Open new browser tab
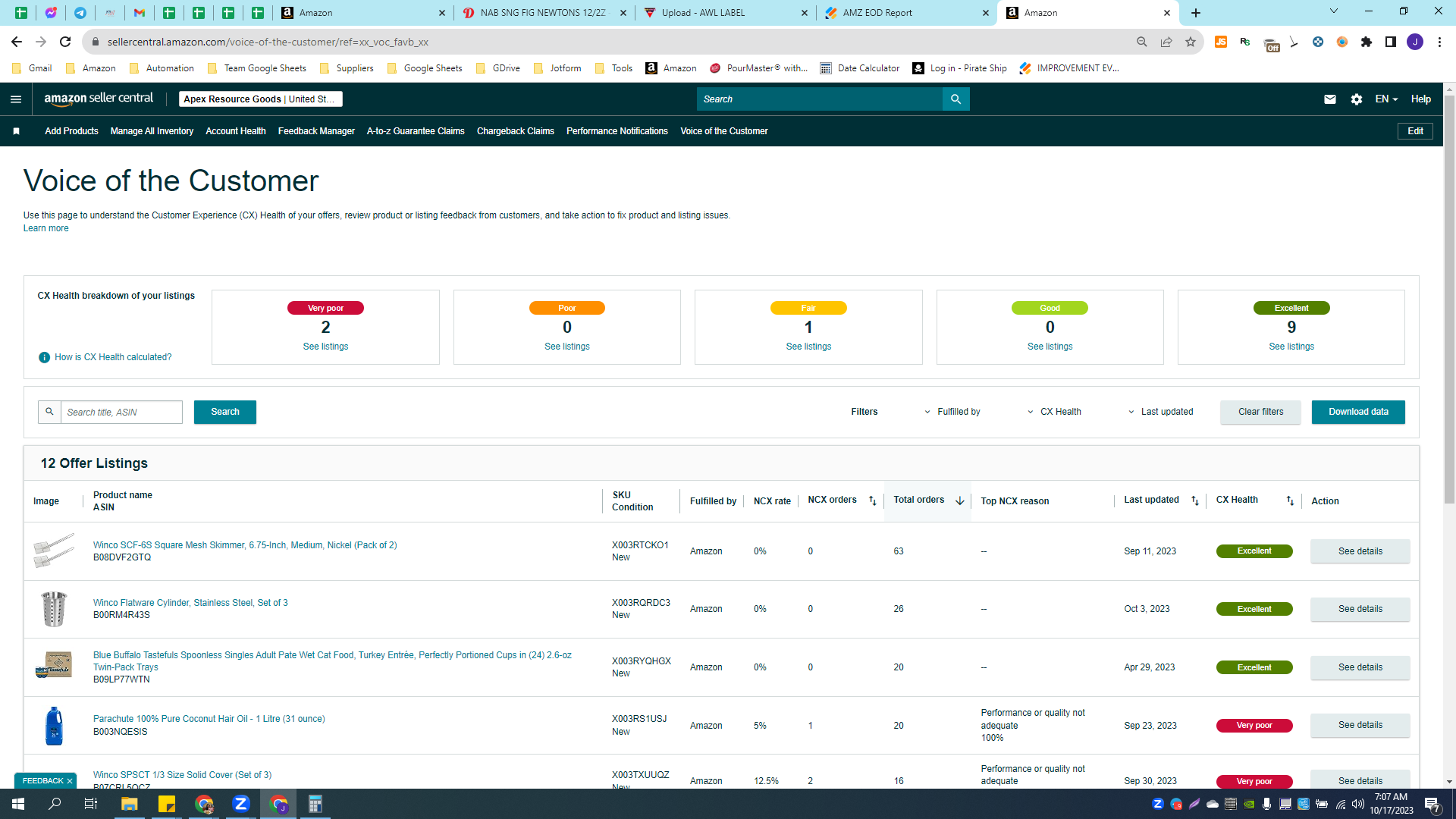Image resolution: width=1456 pixels, height=819 pixels. (x=1196, y=13)
